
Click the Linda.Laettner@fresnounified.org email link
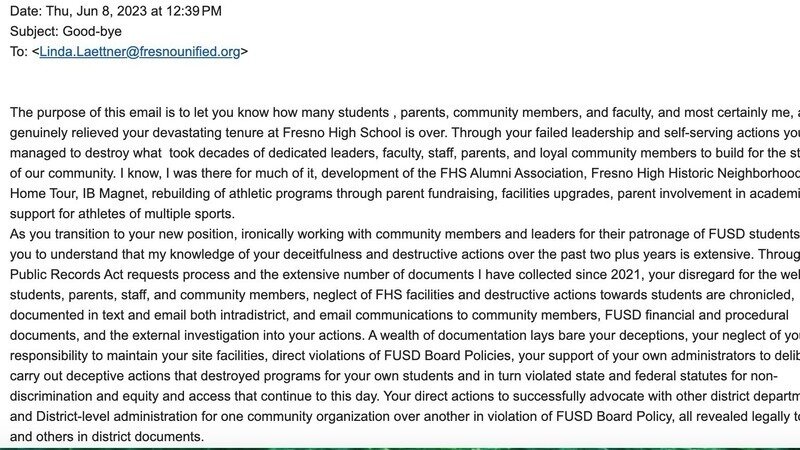pyautogui.click(x=140, y=51)
